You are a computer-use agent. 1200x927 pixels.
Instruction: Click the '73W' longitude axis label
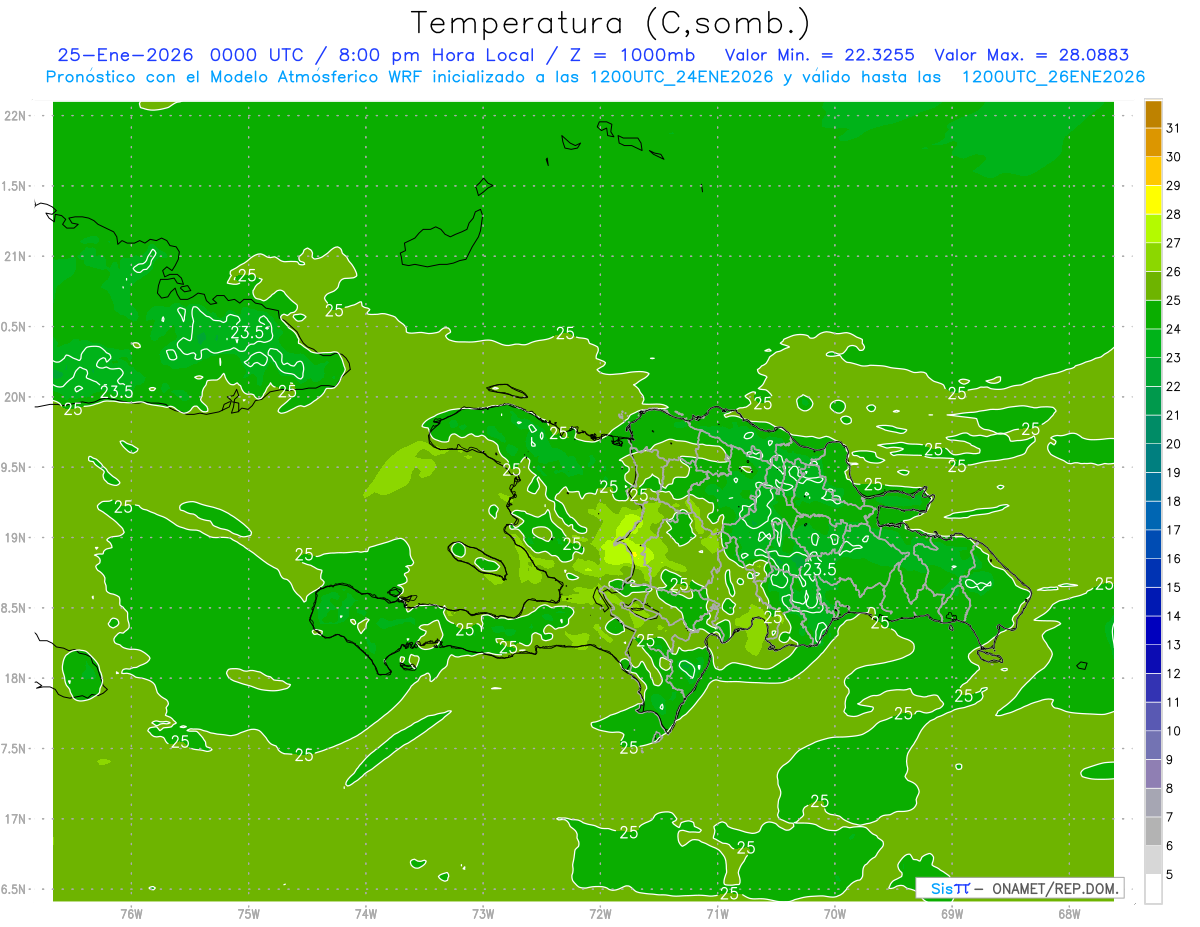click(x=483, y=913)
